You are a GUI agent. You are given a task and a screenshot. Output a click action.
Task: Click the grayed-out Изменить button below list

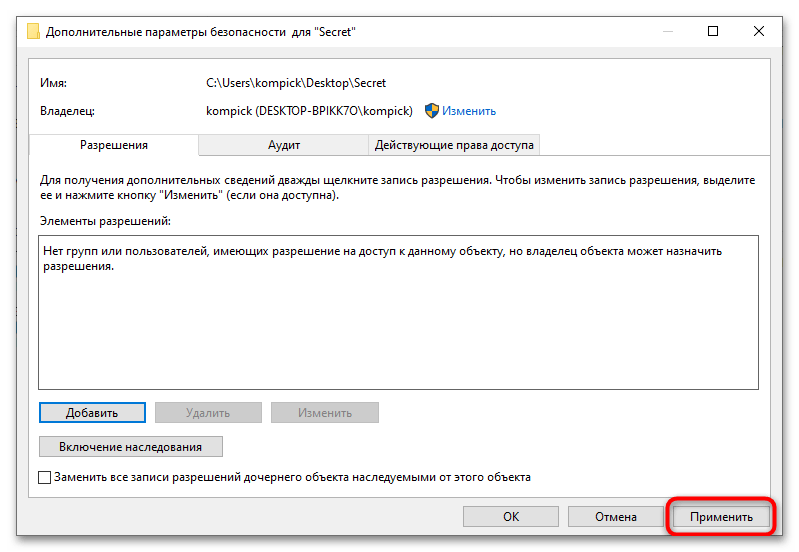coord(325,413)
